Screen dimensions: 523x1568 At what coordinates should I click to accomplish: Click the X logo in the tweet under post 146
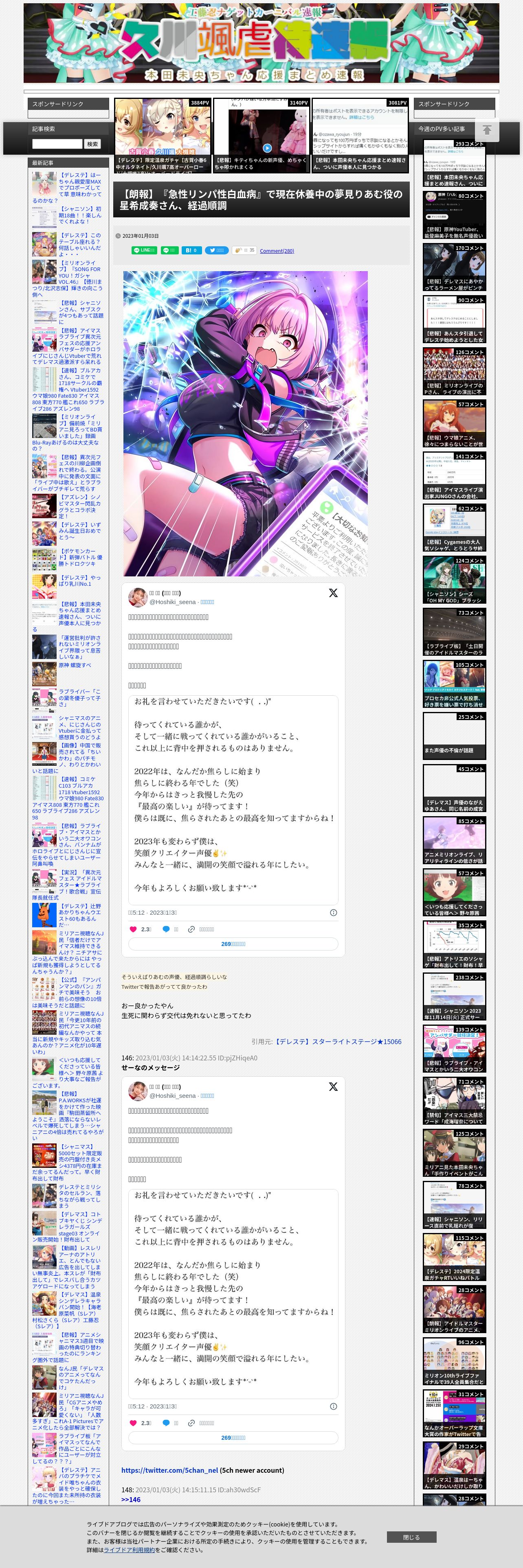[333, 1086]
